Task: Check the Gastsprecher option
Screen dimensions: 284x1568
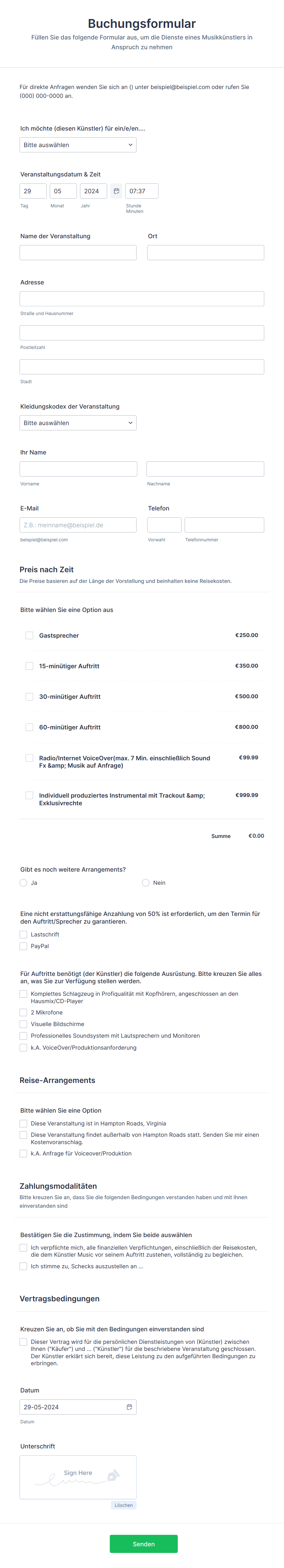Action: (29, 636)
